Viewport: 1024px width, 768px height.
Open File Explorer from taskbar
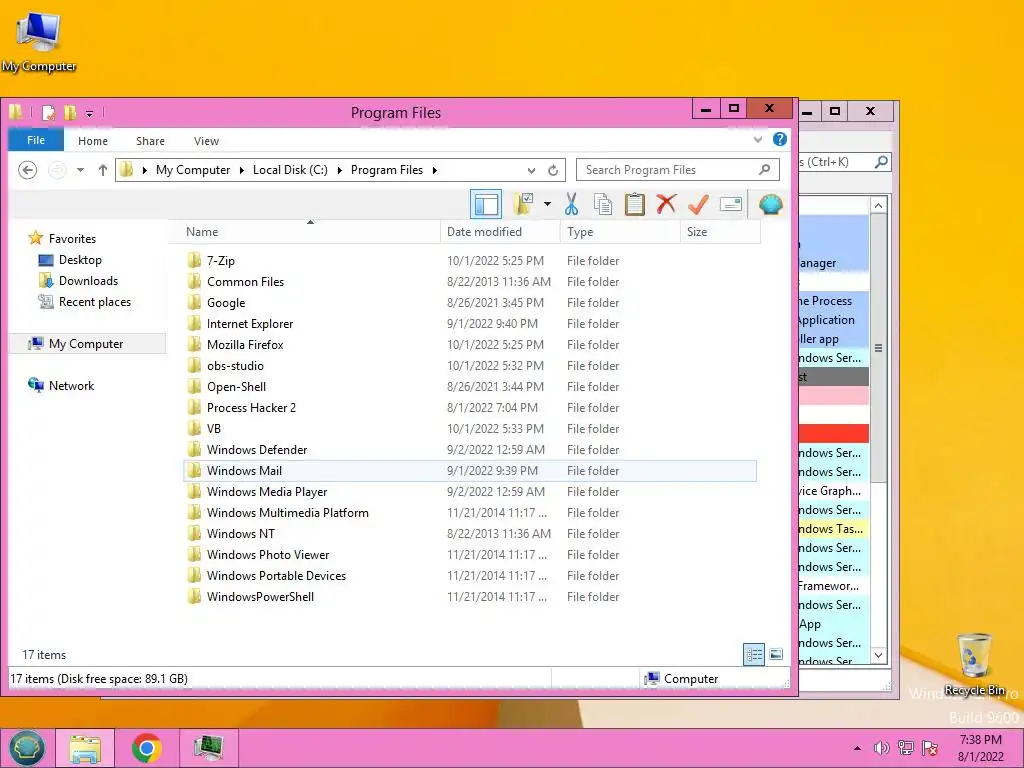(85, 748)
